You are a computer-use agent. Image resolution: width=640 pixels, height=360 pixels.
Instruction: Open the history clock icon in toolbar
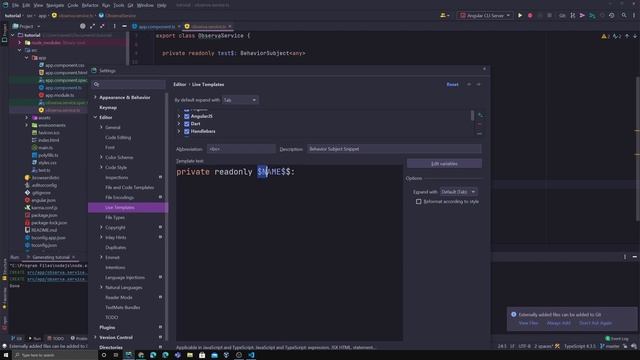[611, 16]
